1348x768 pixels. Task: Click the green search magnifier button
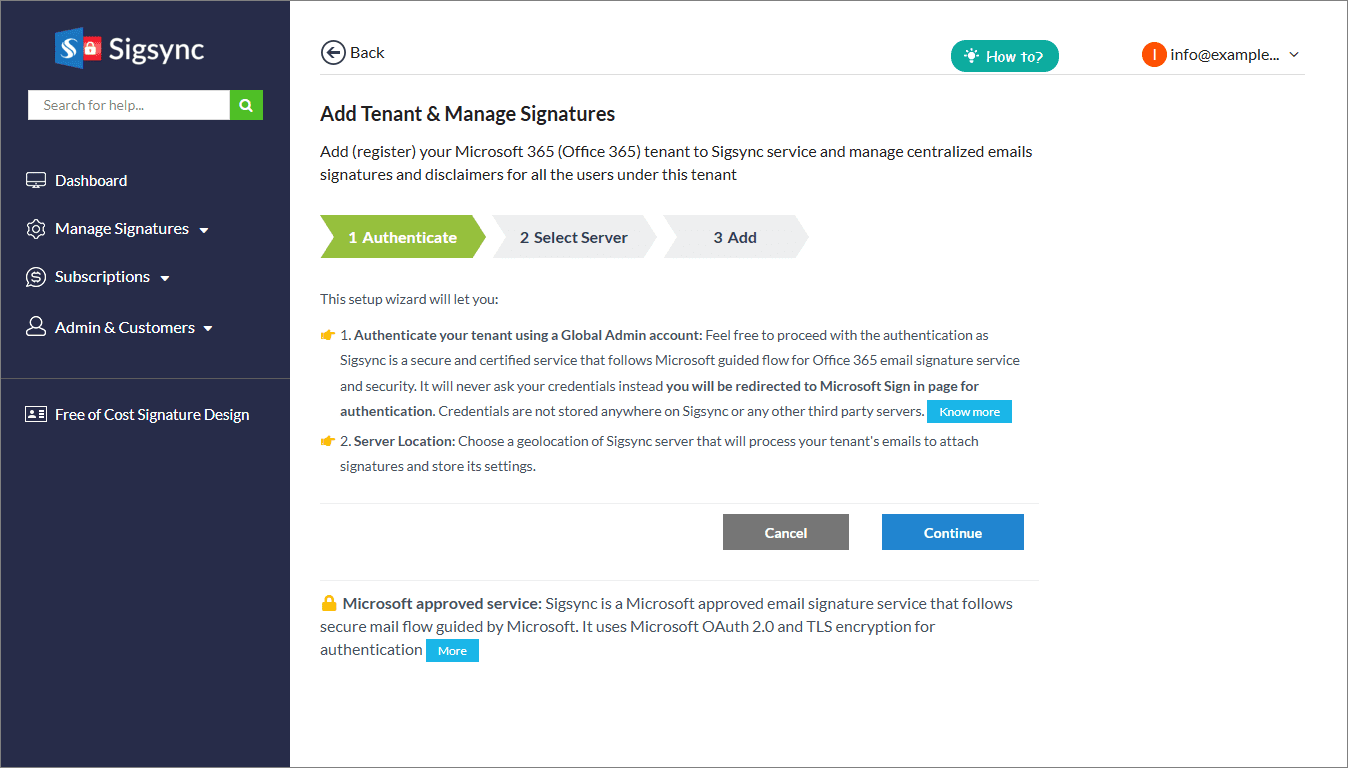point(246,105)
